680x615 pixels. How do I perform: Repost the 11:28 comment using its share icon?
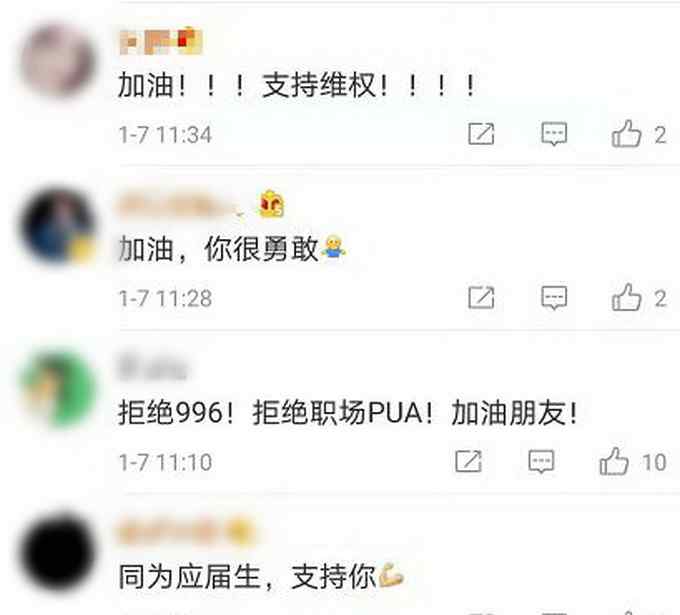(x=481, y=298)
